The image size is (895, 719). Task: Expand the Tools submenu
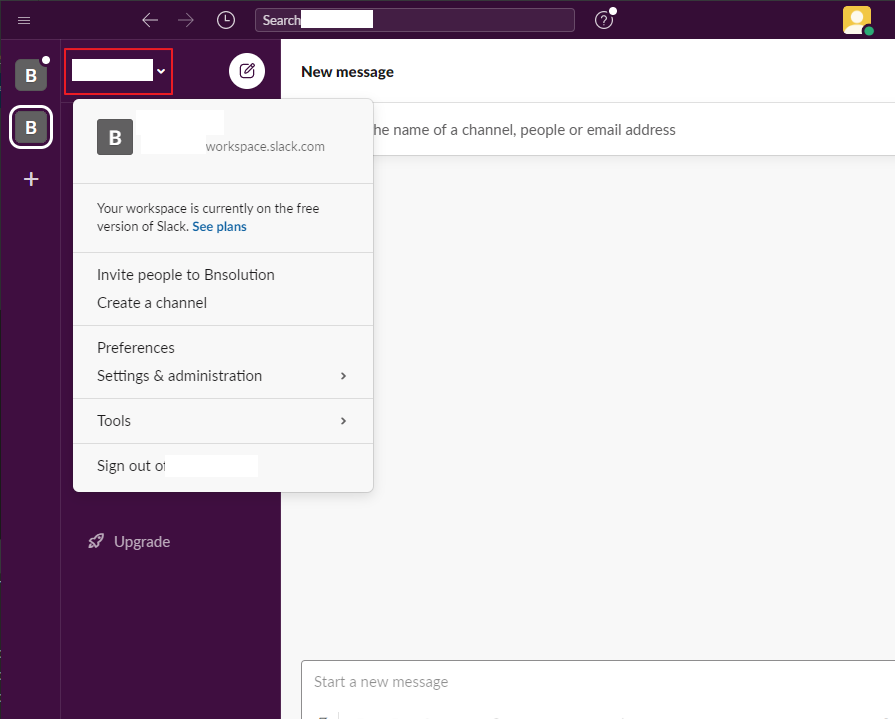(223, 421)
